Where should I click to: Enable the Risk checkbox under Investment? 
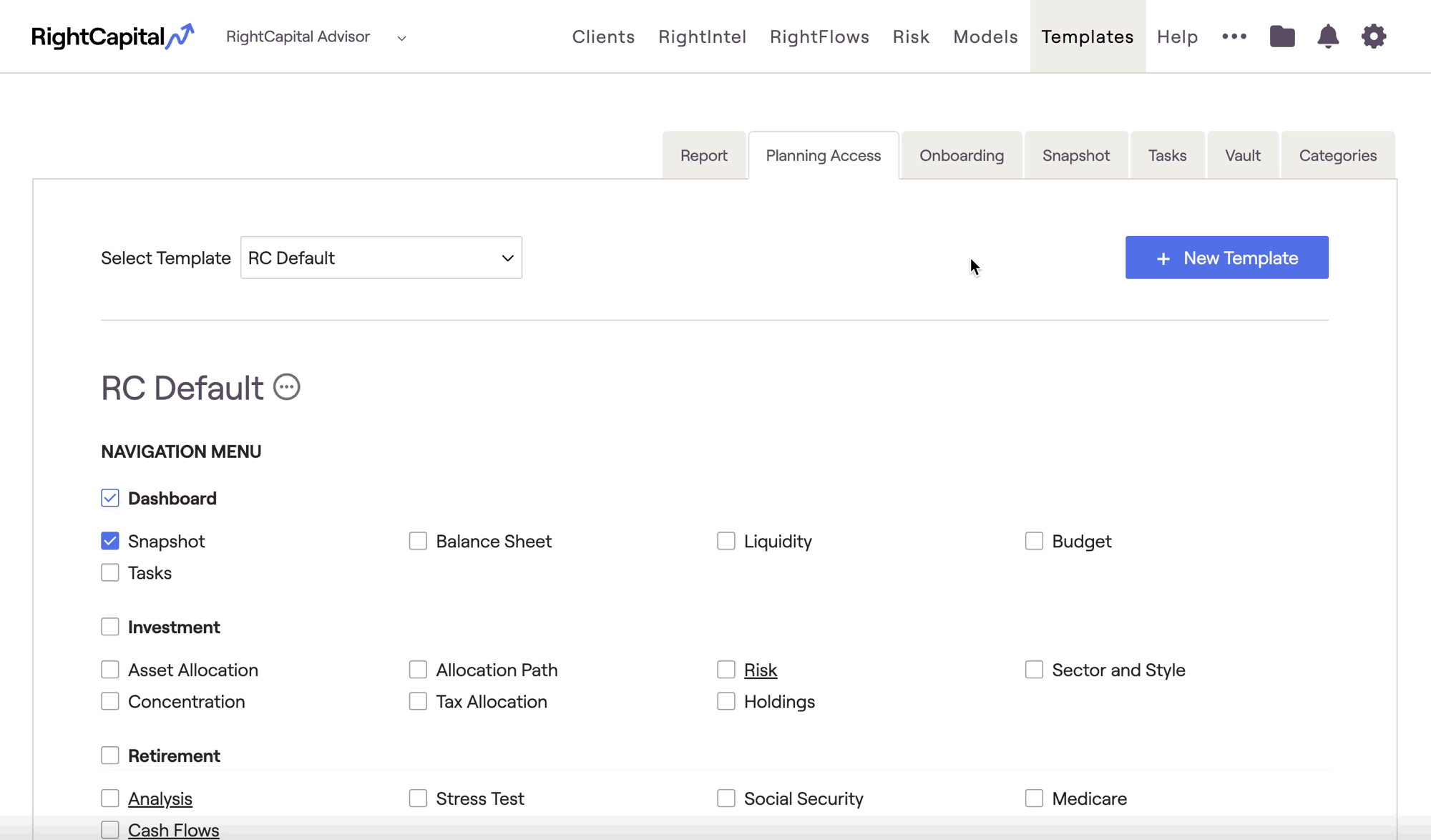pos(726,670)
